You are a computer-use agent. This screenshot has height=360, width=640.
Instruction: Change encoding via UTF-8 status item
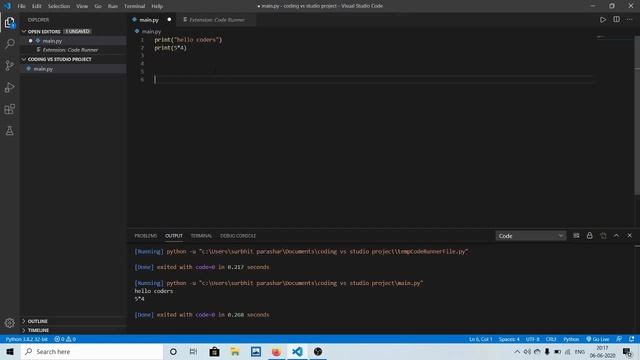[x=532, y=339]
